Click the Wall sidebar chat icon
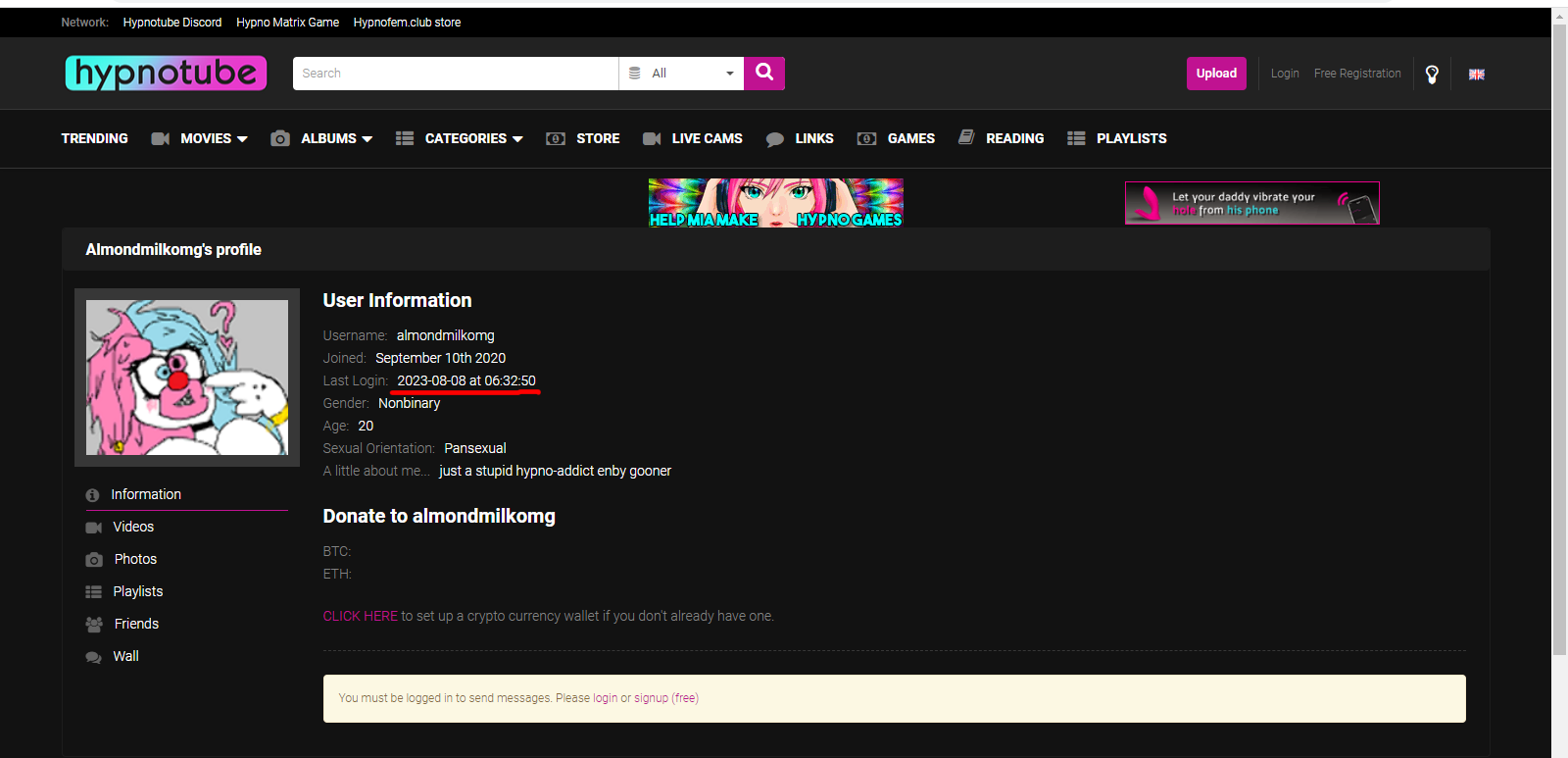The height and width of the screenshot is (758, 1568). (x=94, y=657)
